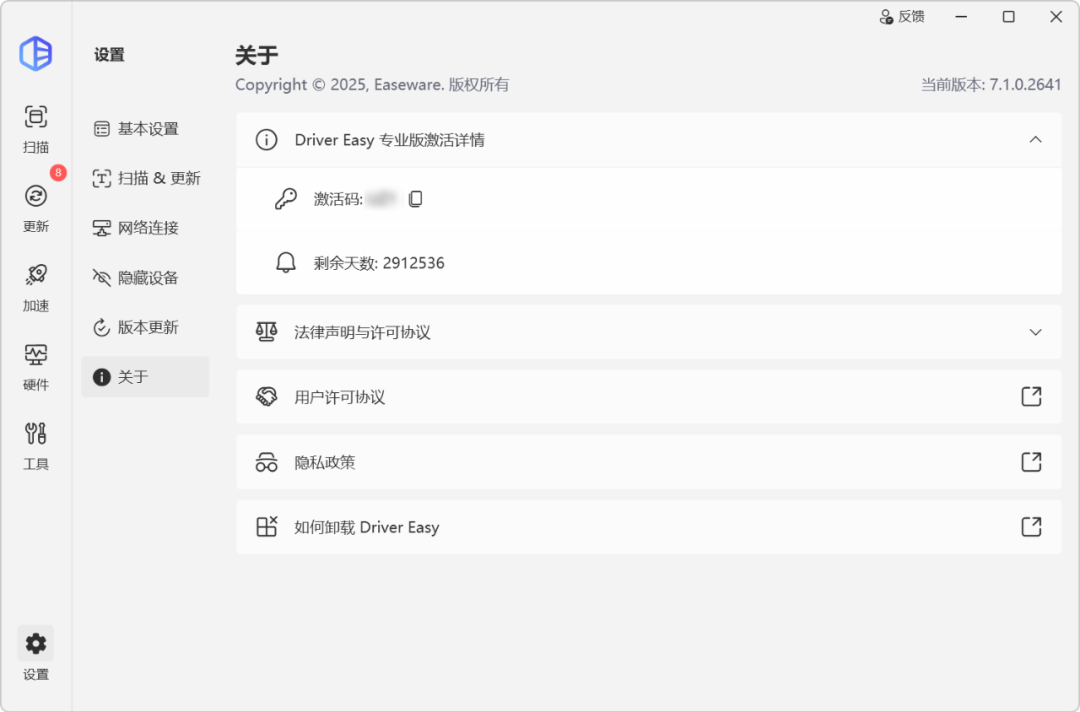Open 如何卸载 Driver Easy external link icon
Screen dimensions: 1080x712
click(x=1031, y=527)
